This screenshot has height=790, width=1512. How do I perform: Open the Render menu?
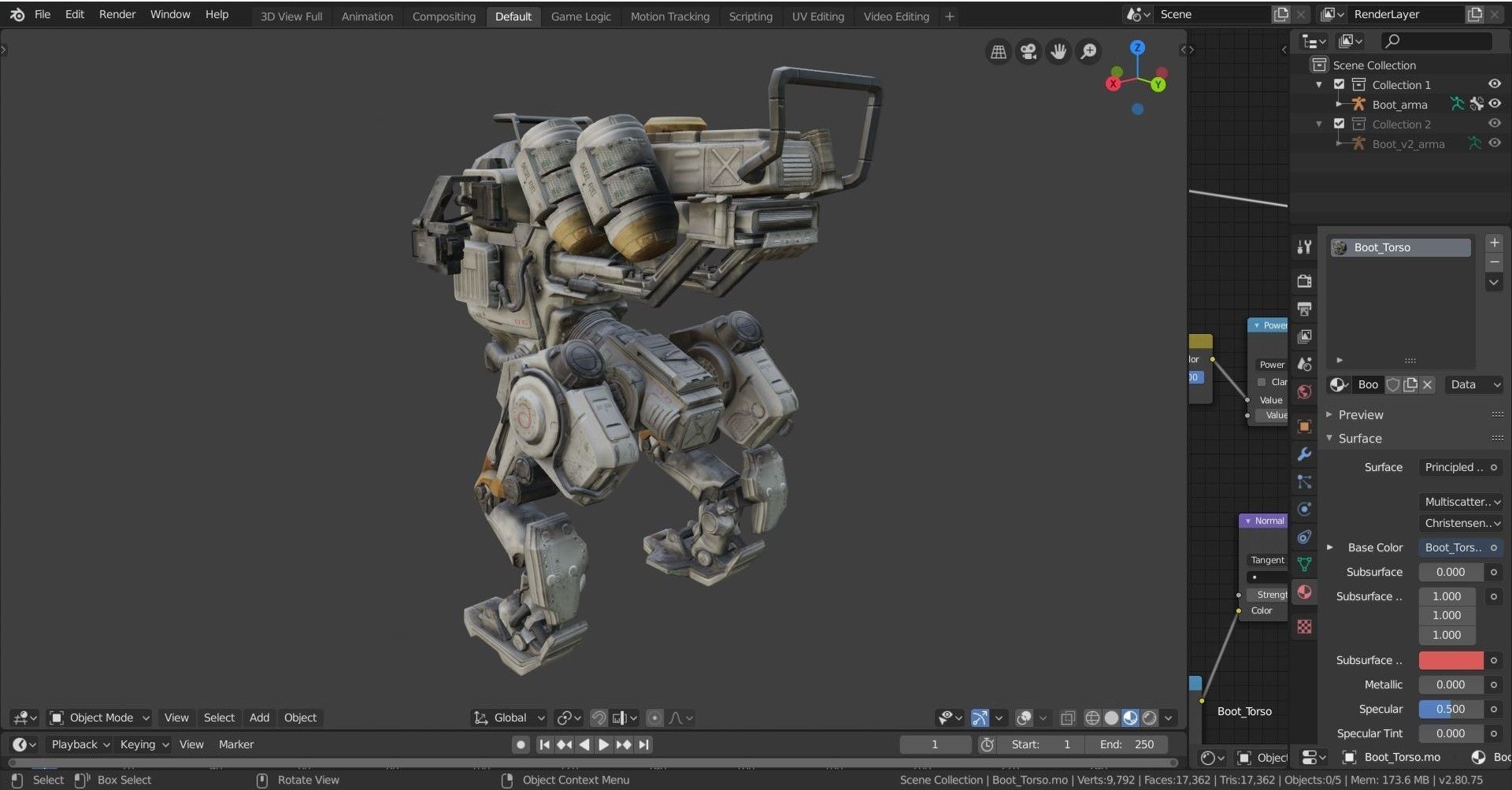click(x=117, y=14)
